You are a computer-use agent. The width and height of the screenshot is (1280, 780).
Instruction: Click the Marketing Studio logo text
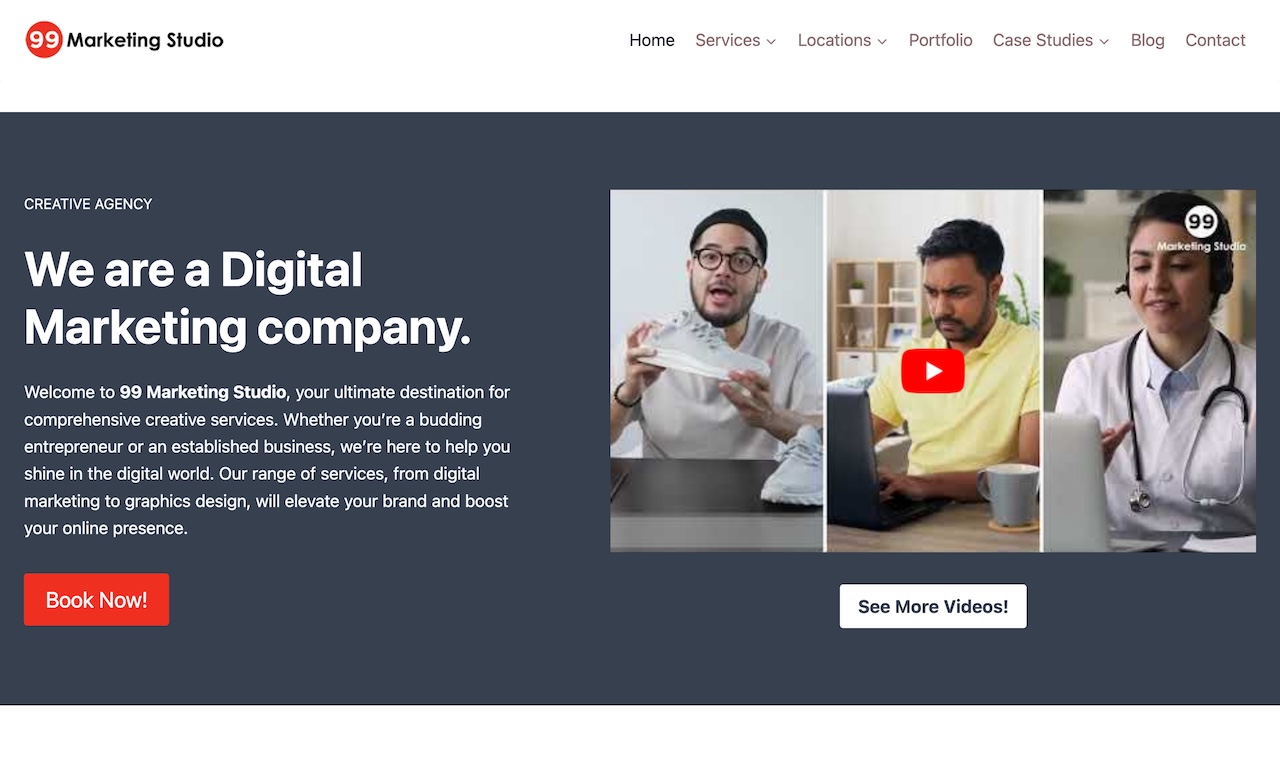pos(145,40)
